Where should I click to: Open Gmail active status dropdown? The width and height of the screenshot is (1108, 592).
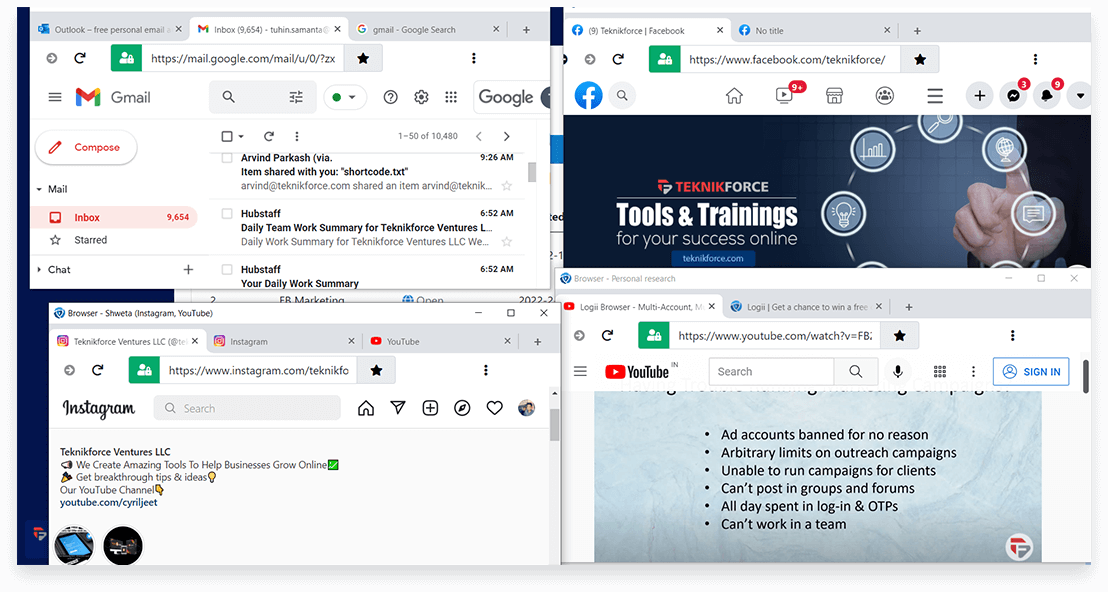coord(345,97)
